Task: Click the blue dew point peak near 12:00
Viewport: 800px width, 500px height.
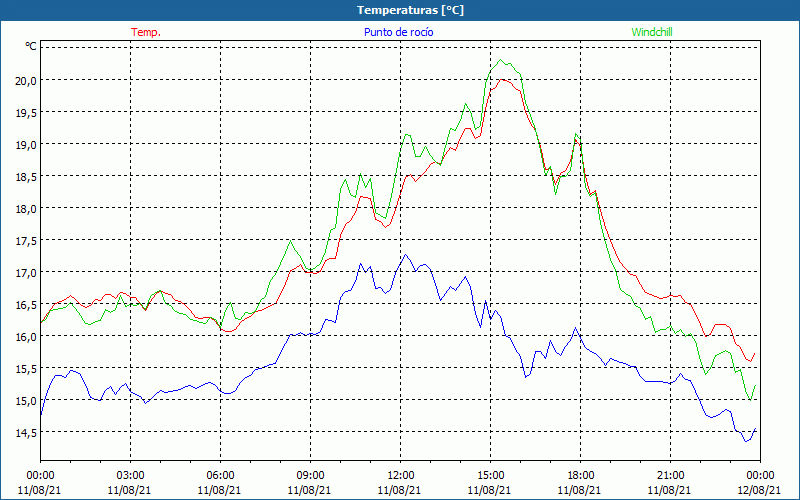Action: click(406, 254)
